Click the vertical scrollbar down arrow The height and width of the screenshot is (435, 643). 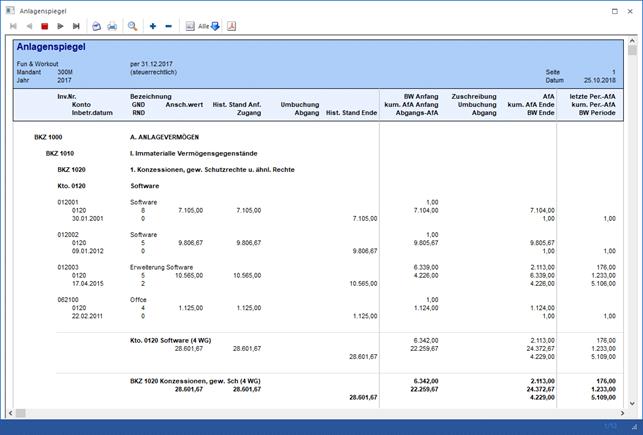point(632,402)
